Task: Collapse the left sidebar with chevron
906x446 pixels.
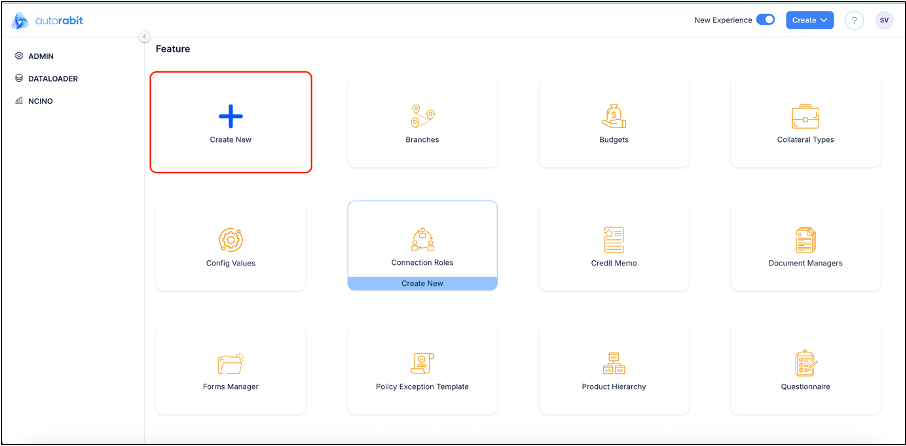Action: tap(144, 37)
